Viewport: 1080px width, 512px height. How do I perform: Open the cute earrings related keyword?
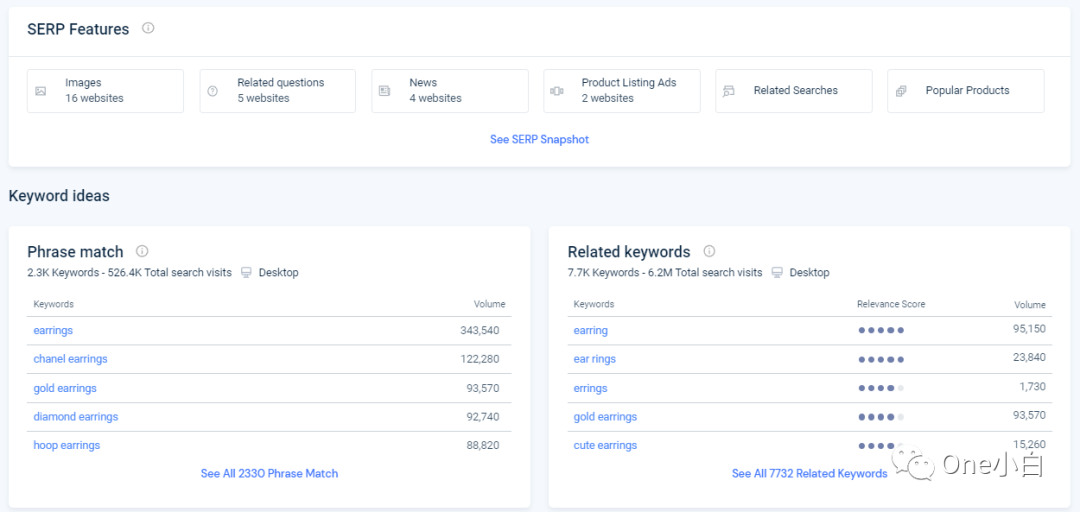[x=605, y=445]
